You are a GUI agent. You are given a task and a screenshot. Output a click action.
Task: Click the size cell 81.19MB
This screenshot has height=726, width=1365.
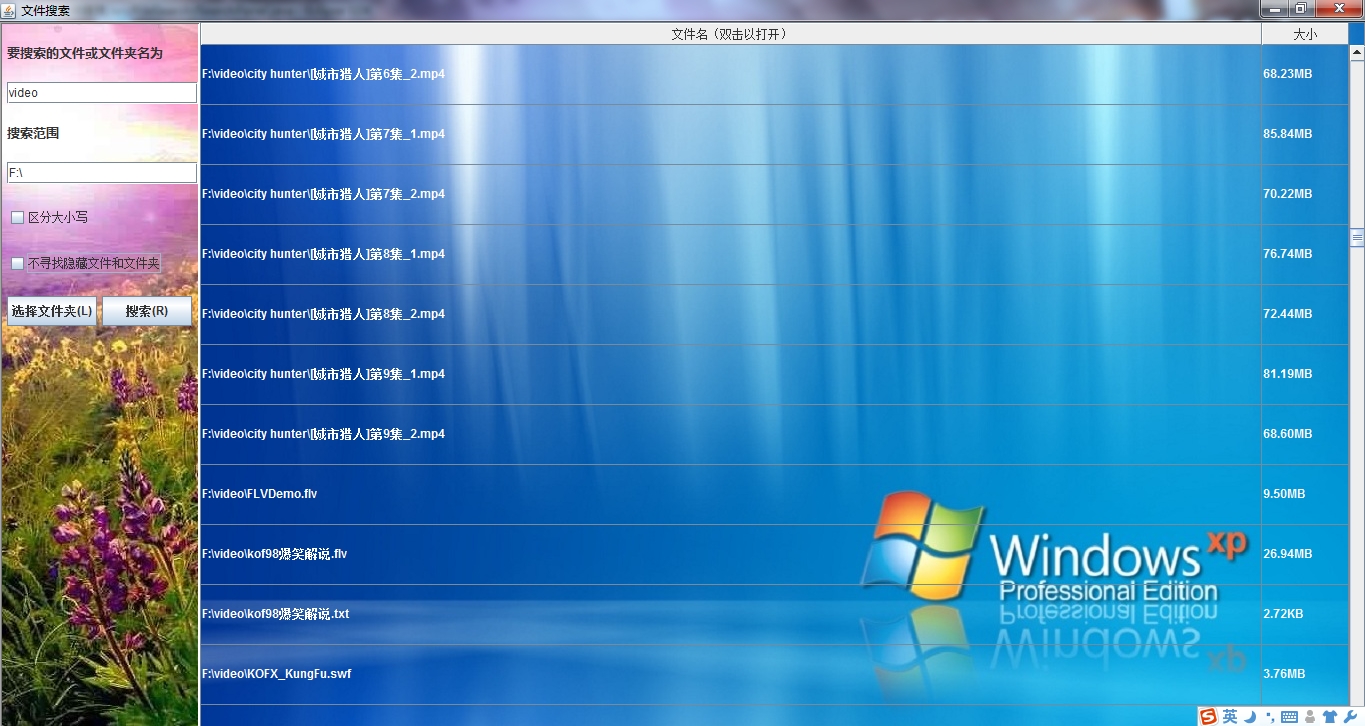(1305, 375)
